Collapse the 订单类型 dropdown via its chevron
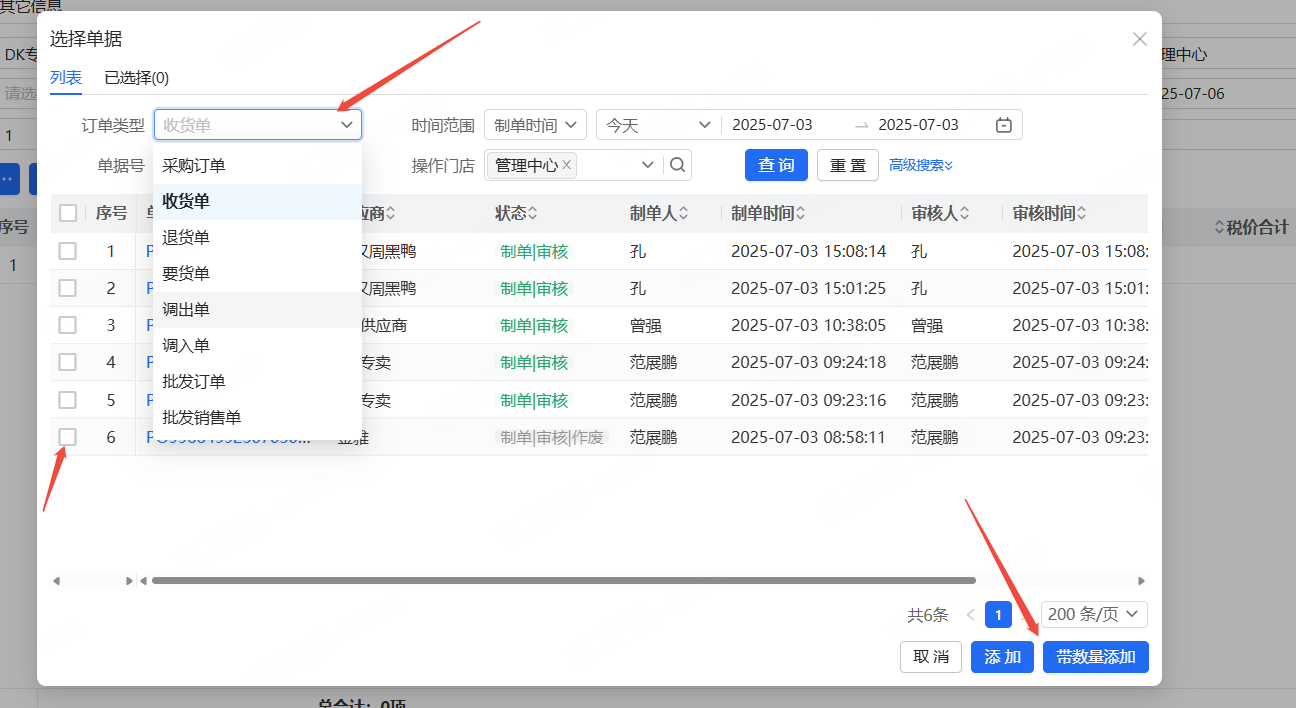The height and width of the screenshot is (708, 1296). [x=346, y=125]
